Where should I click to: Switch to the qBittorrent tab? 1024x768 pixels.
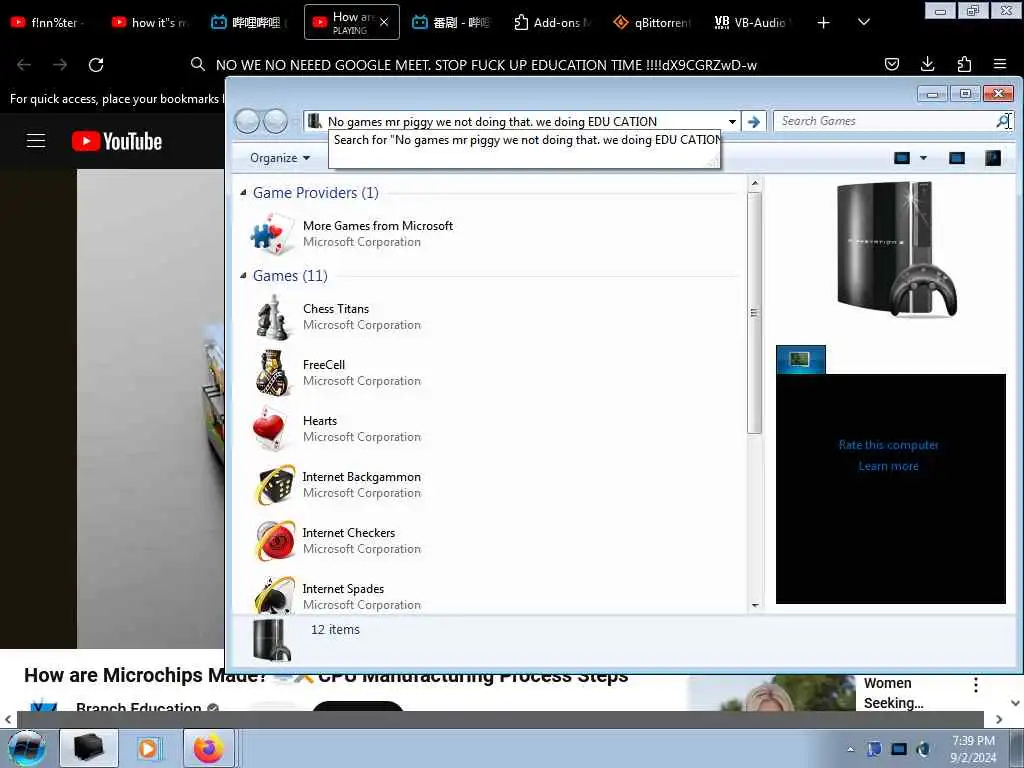(652, 23)
